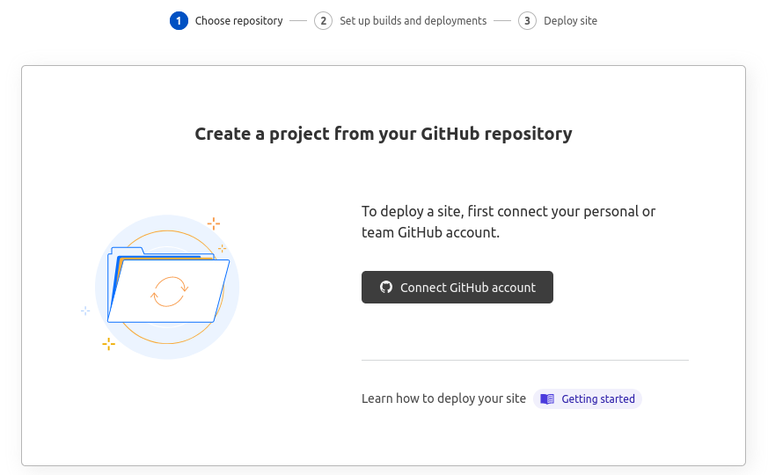Click the Create a project heading

[383, 133]
